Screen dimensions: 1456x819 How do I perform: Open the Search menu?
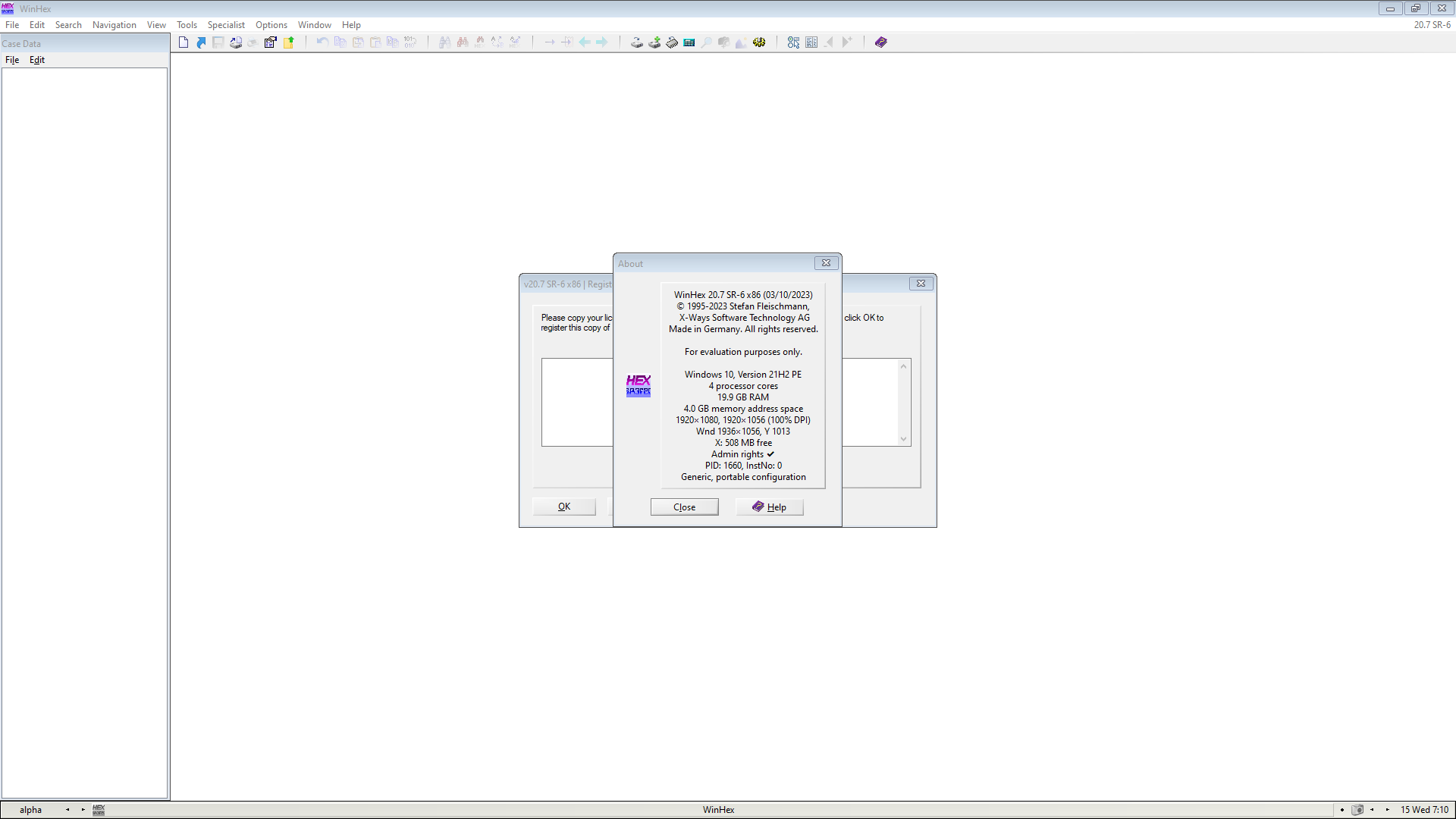click(68, 25)
